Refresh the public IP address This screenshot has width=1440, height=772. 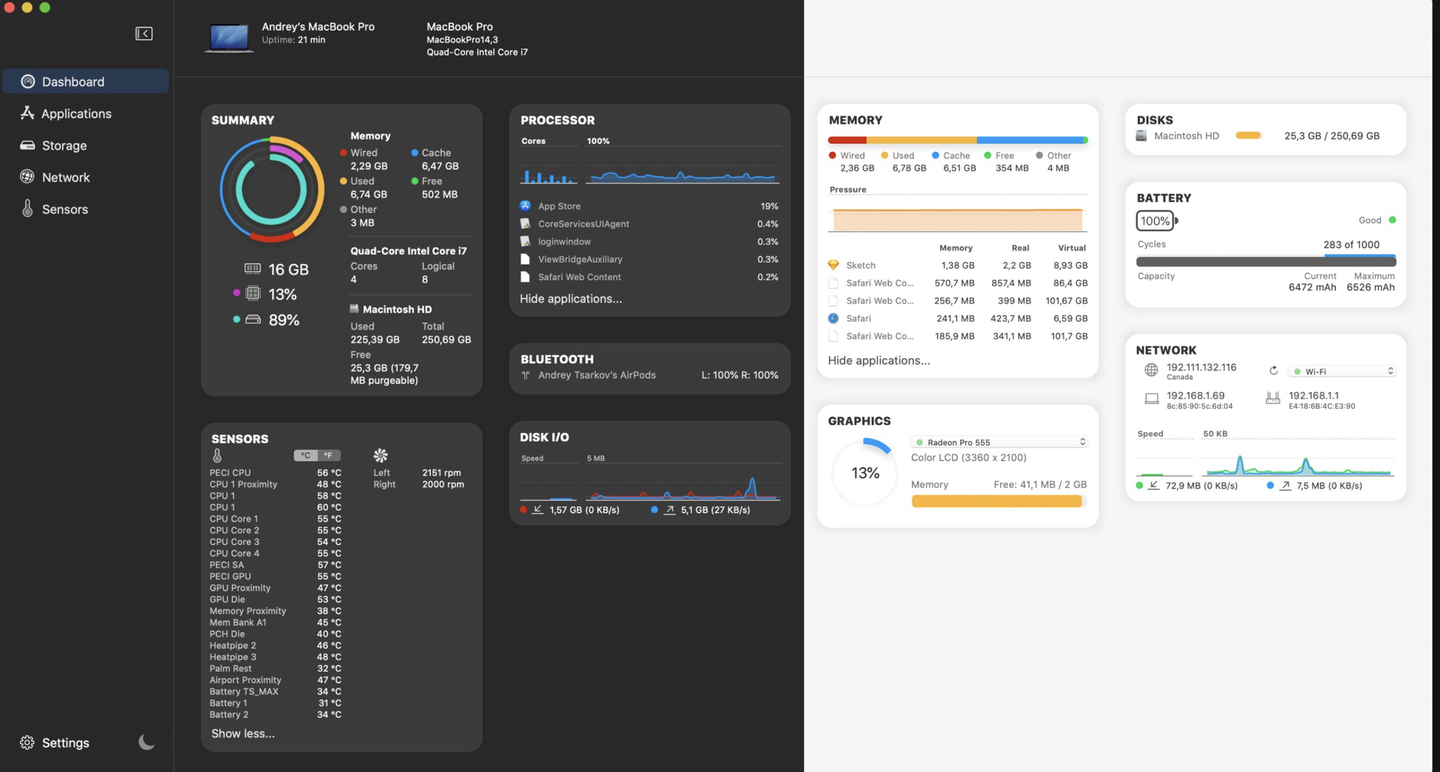[x=1274, y=370]
